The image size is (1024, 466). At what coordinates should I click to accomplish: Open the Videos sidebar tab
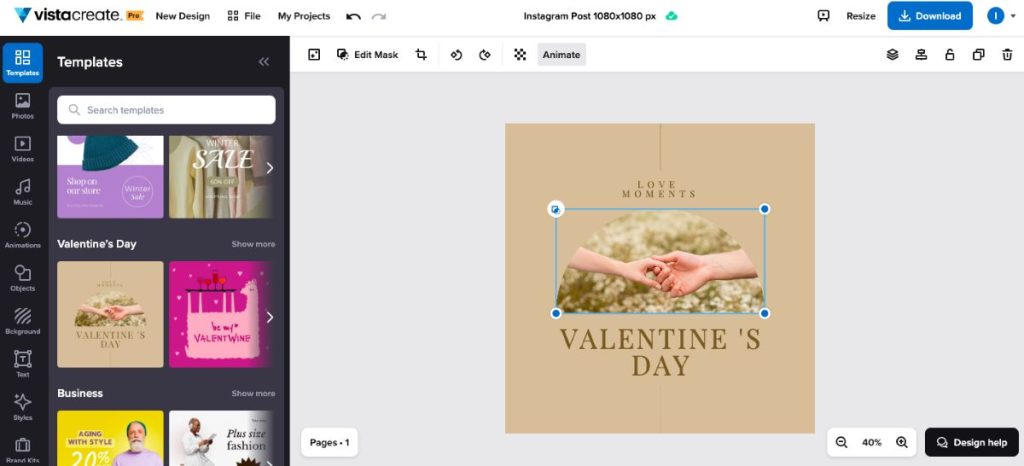point(23,149)
